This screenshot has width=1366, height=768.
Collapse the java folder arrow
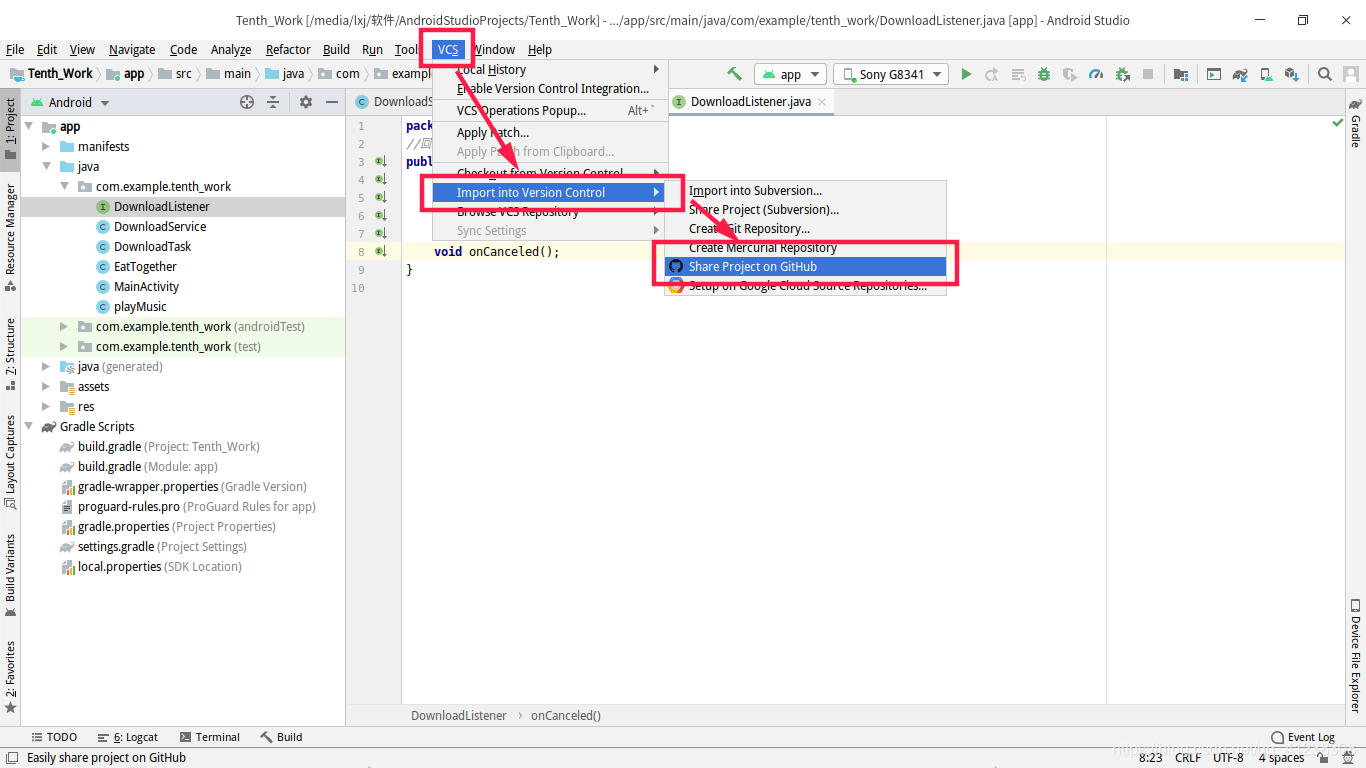(46, 166)
